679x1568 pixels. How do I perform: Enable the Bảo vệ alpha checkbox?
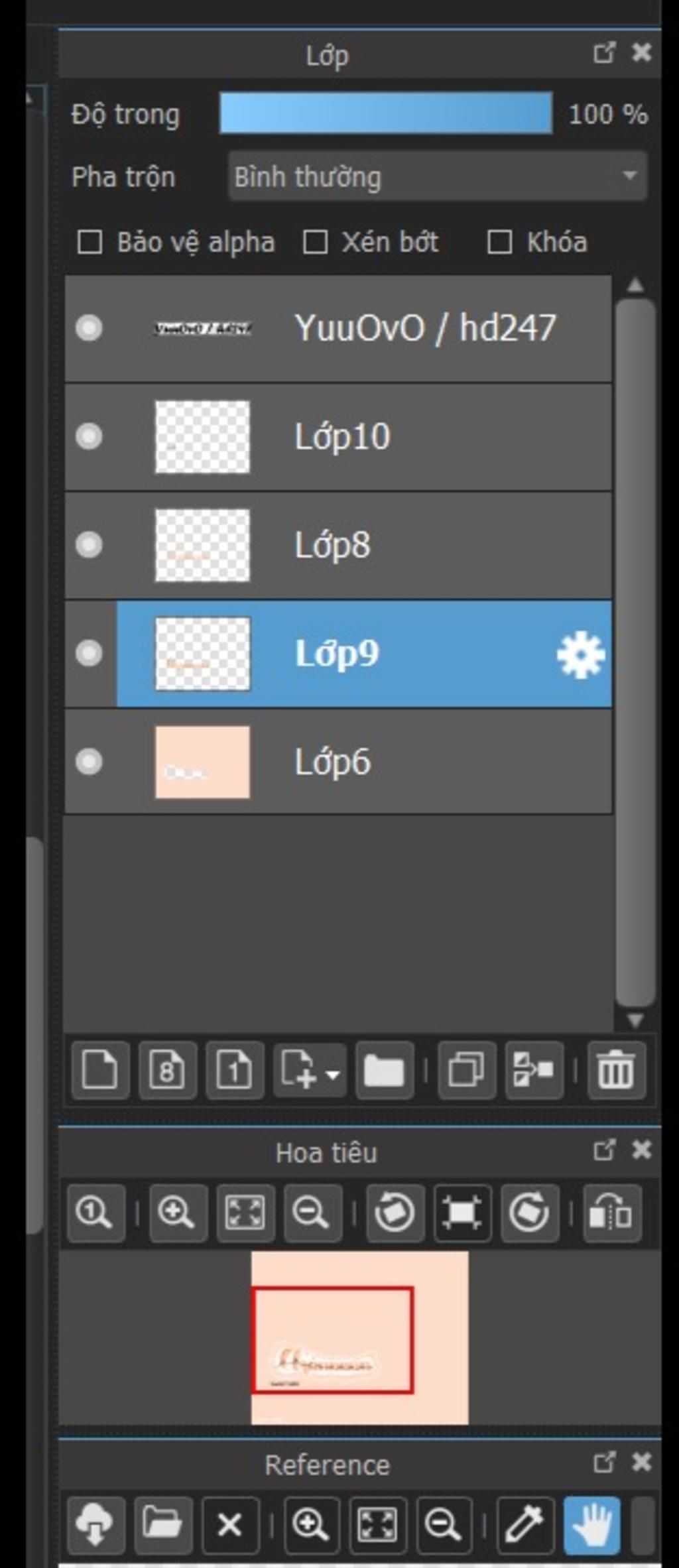pos(90,242)
